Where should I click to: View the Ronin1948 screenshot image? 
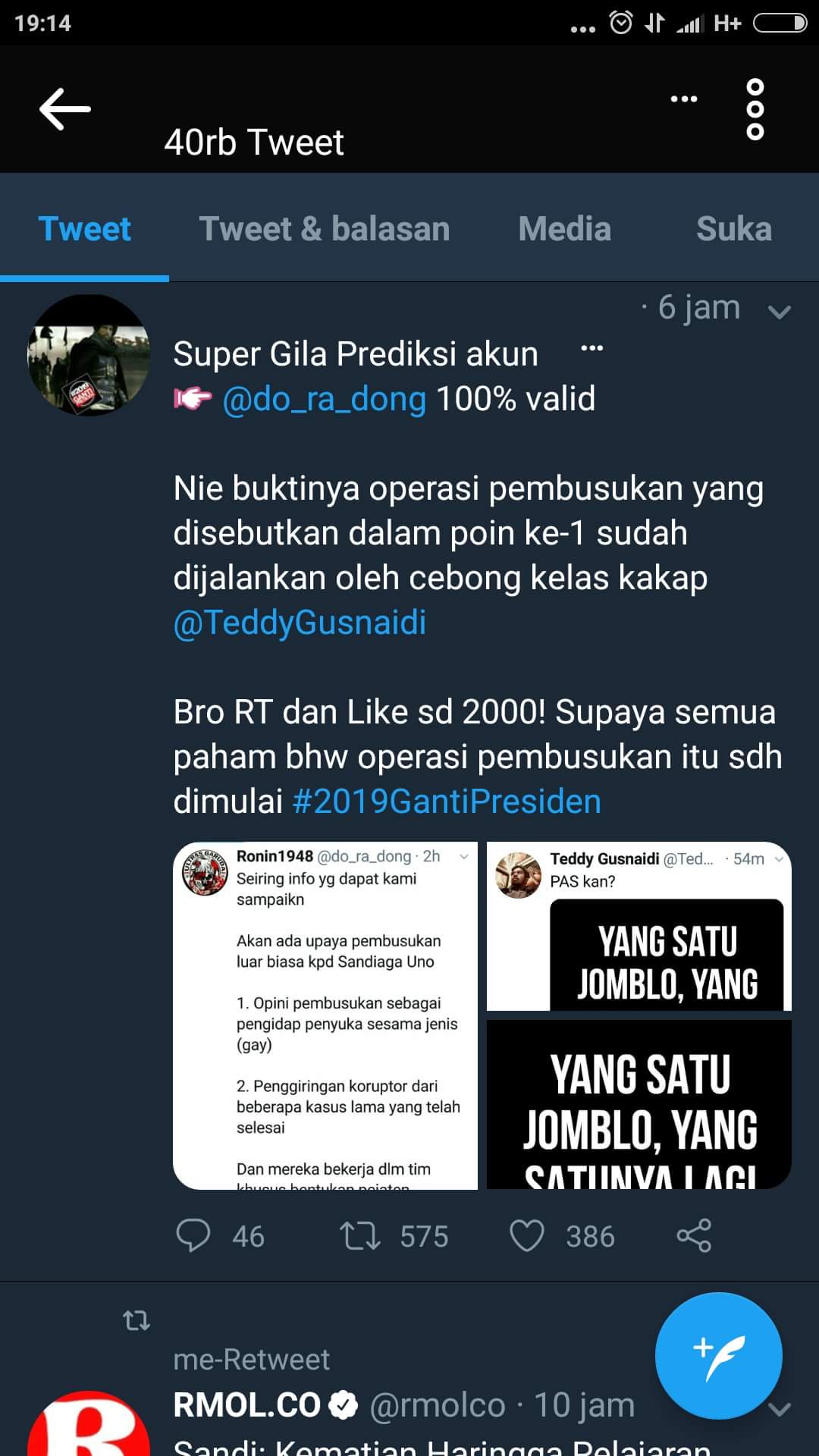tap(325, 1015)
